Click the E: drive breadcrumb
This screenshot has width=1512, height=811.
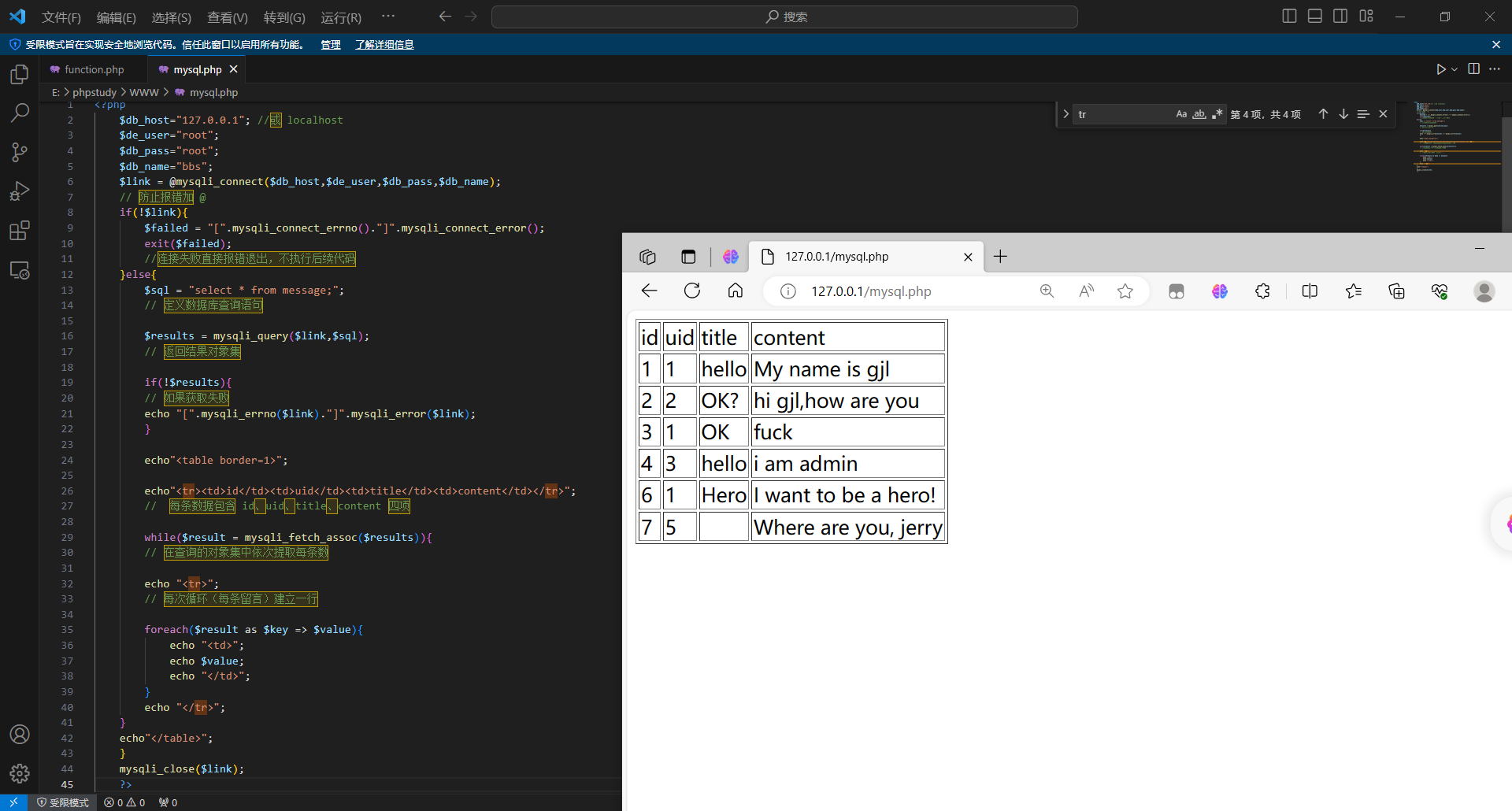[56, 92]
